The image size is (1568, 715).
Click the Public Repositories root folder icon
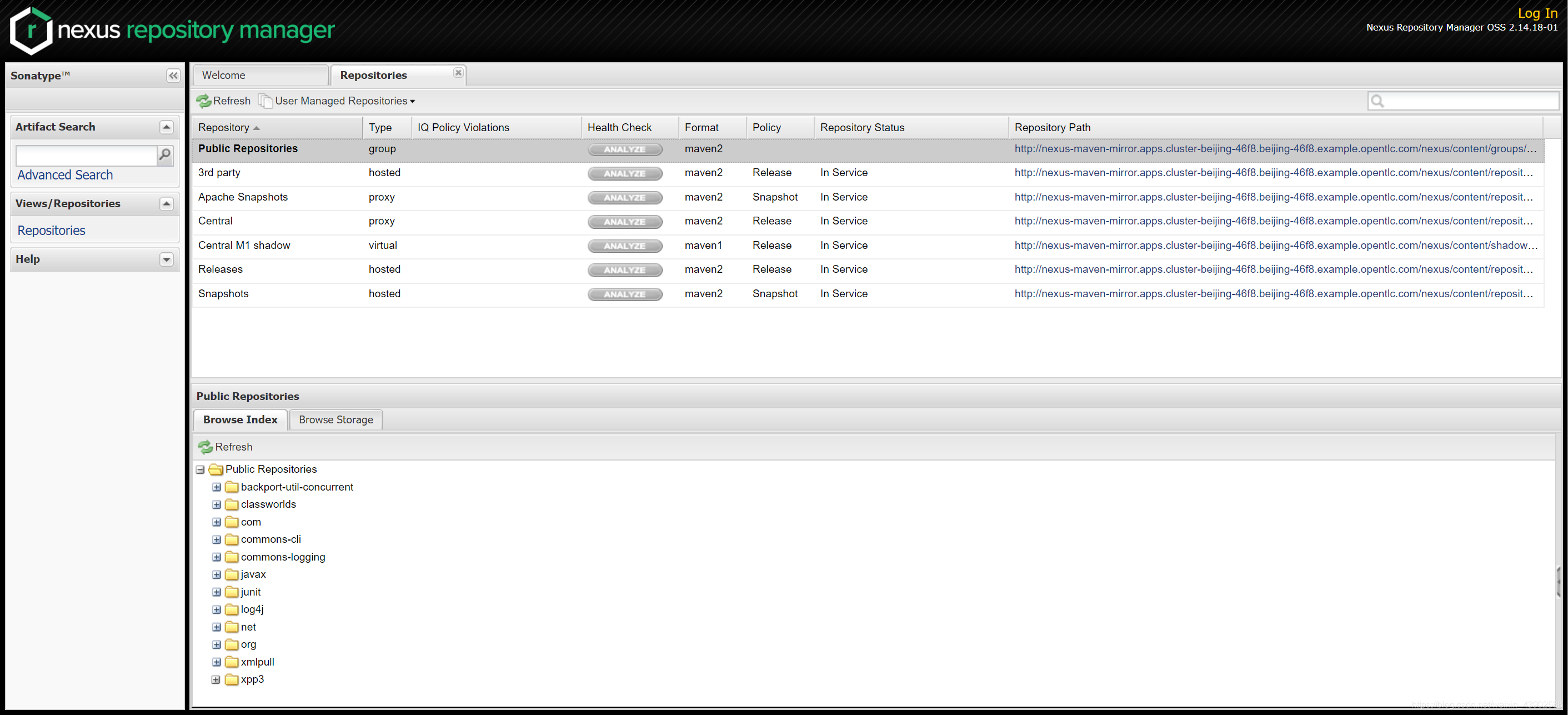click(216, 469)
